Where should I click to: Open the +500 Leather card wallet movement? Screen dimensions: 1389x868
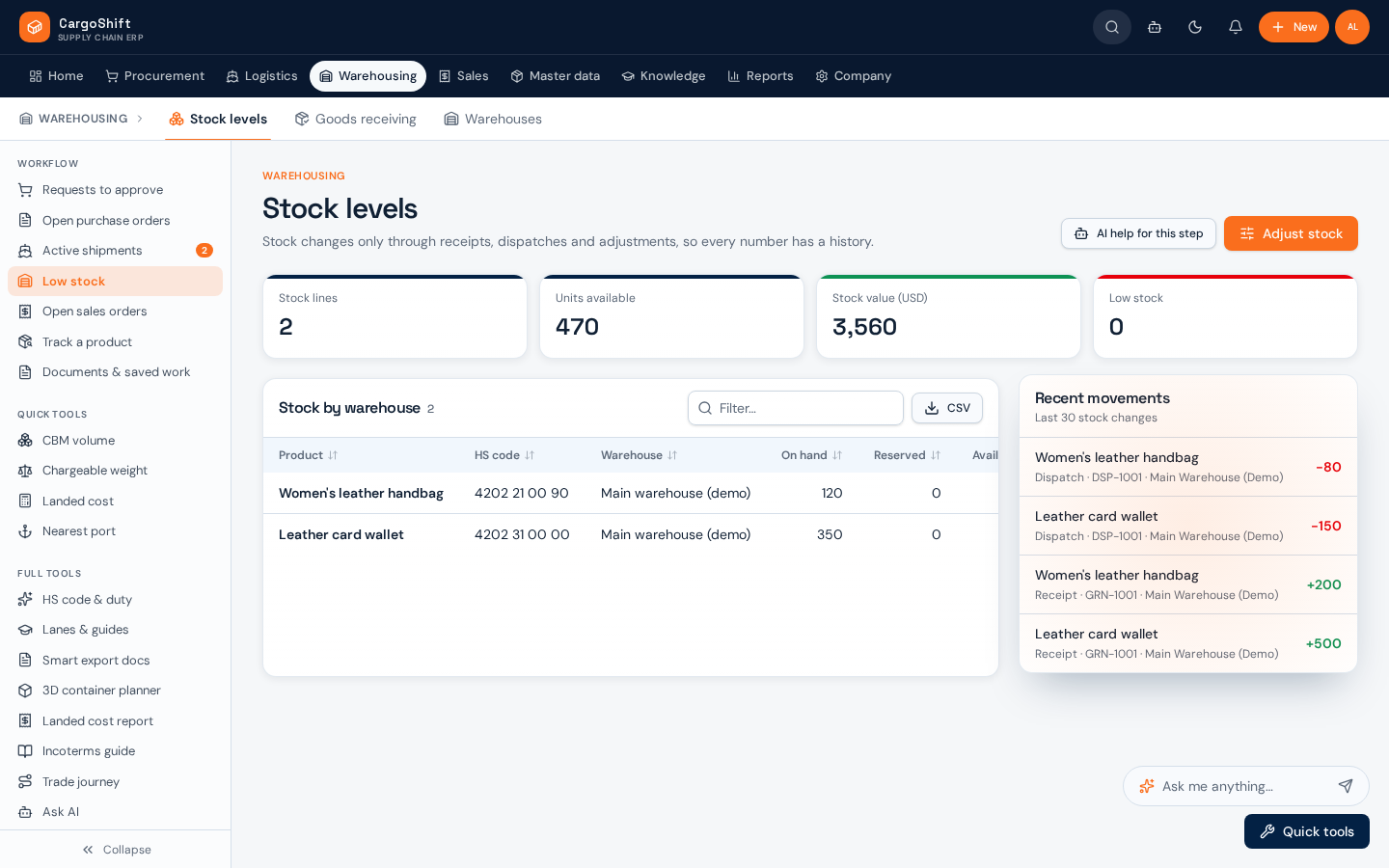pos(1188,643)
